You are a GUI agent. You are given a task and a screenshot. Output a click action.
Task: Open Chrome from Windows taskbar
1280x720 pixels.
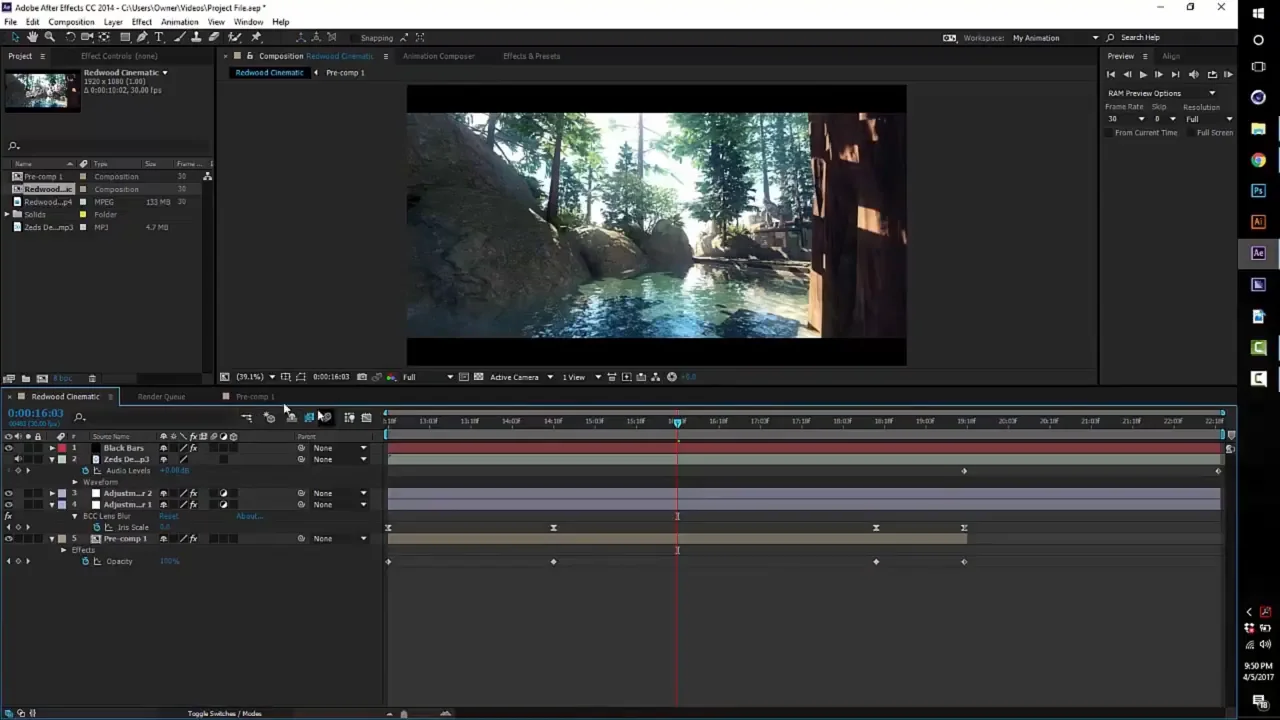point(1259,160)
